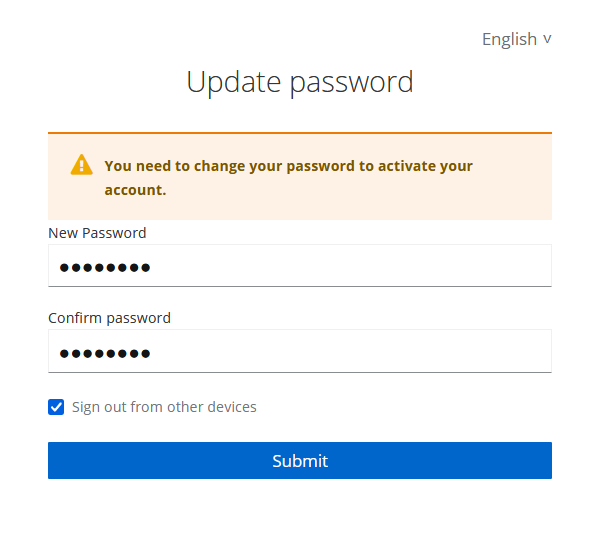
Task: Click the orange top border of the alert
Action: 300,133
